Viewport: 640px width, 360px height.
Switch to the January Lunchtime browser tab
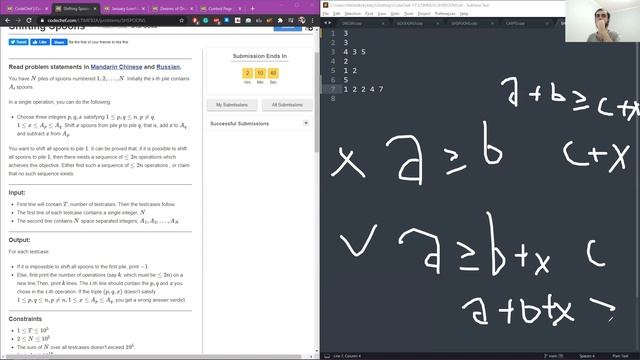[124, 9]
